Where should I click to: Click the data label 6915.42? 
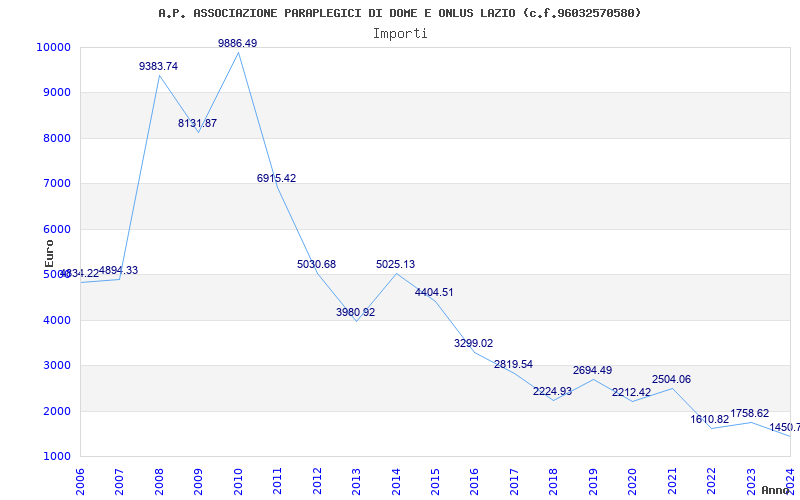click(x=276, y=179)
